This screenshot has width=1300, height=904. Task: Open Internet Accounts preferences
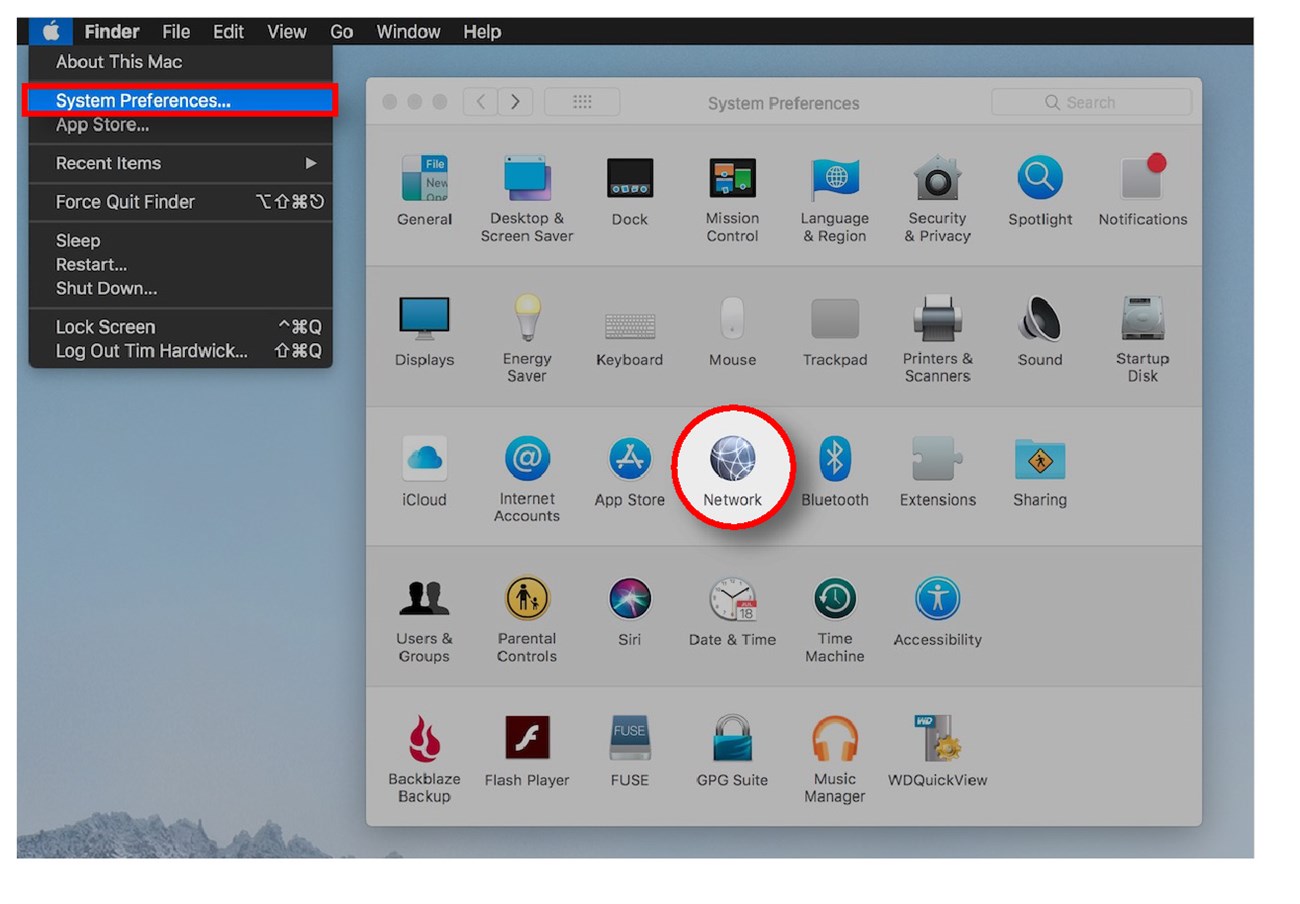click(x=527, y=479)
